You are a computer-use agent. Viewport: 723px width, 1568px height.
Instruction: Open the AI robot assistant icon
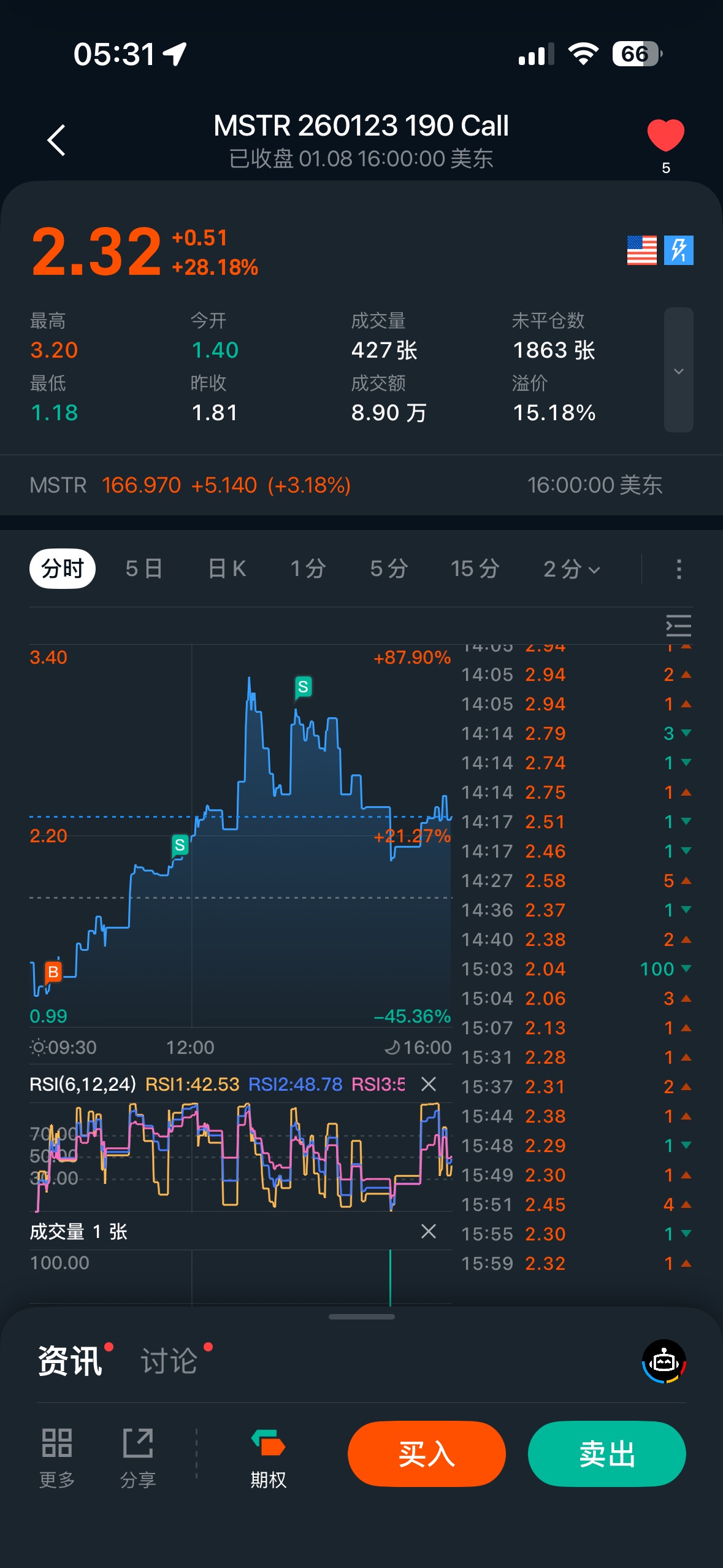tap(664, 1361)
